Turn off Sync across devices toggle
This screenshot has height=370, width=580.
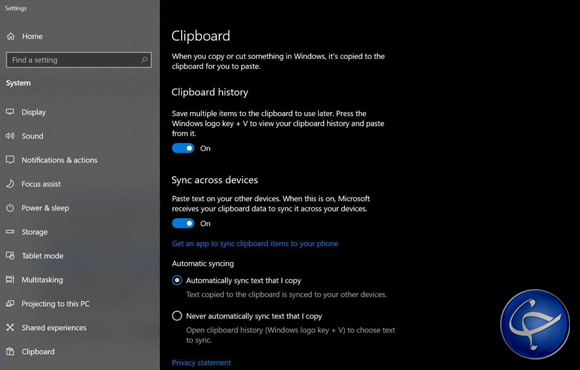[183, 223]
